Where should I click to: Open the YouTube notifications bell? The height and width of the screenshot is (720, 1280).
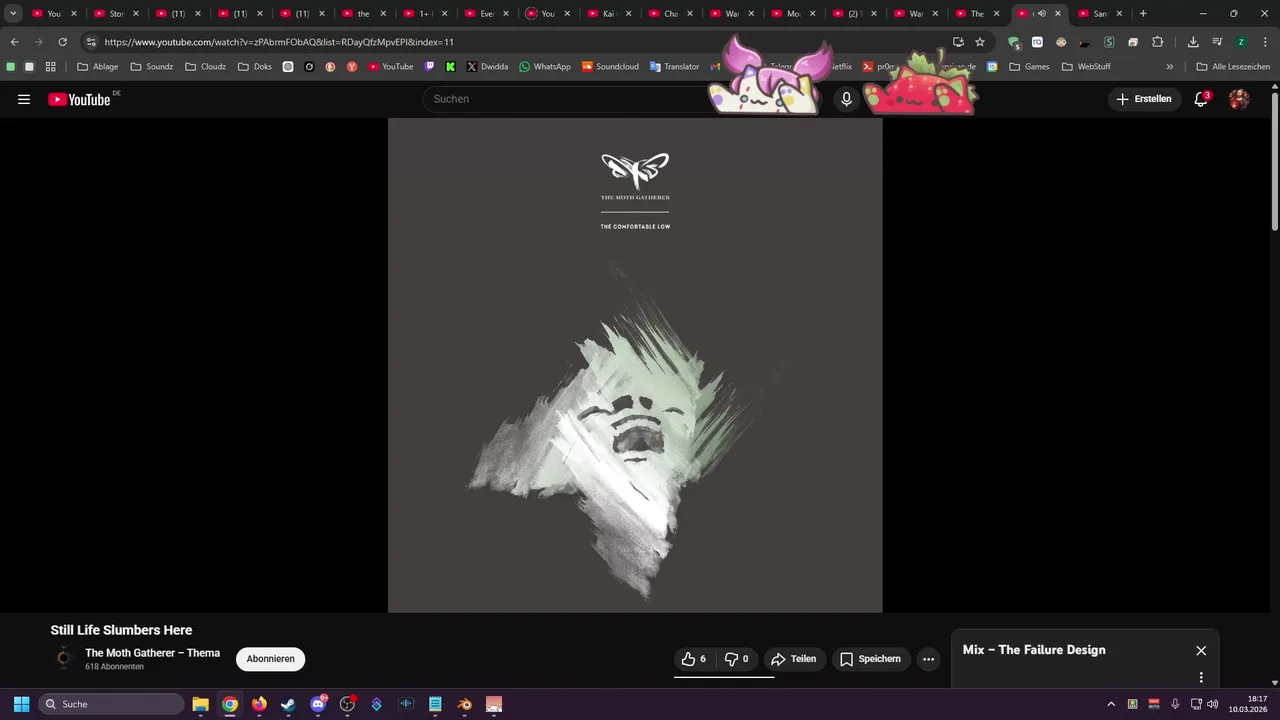tap(1201, 99)
